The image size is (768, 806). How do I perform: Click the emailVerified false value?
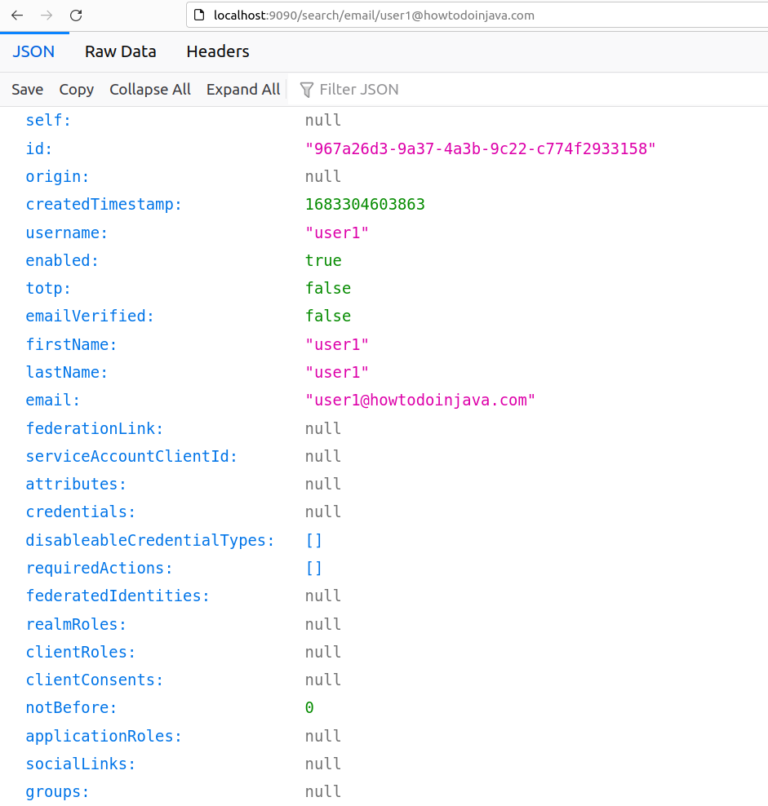(x=328, y=316)
